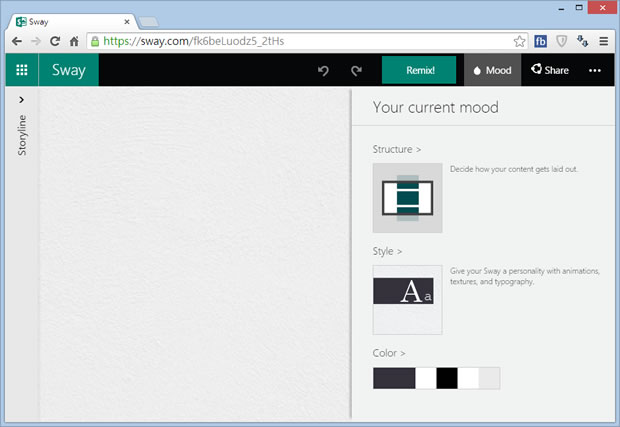
Task: Click the Sway logo title
Action: [x=69, y=70]
